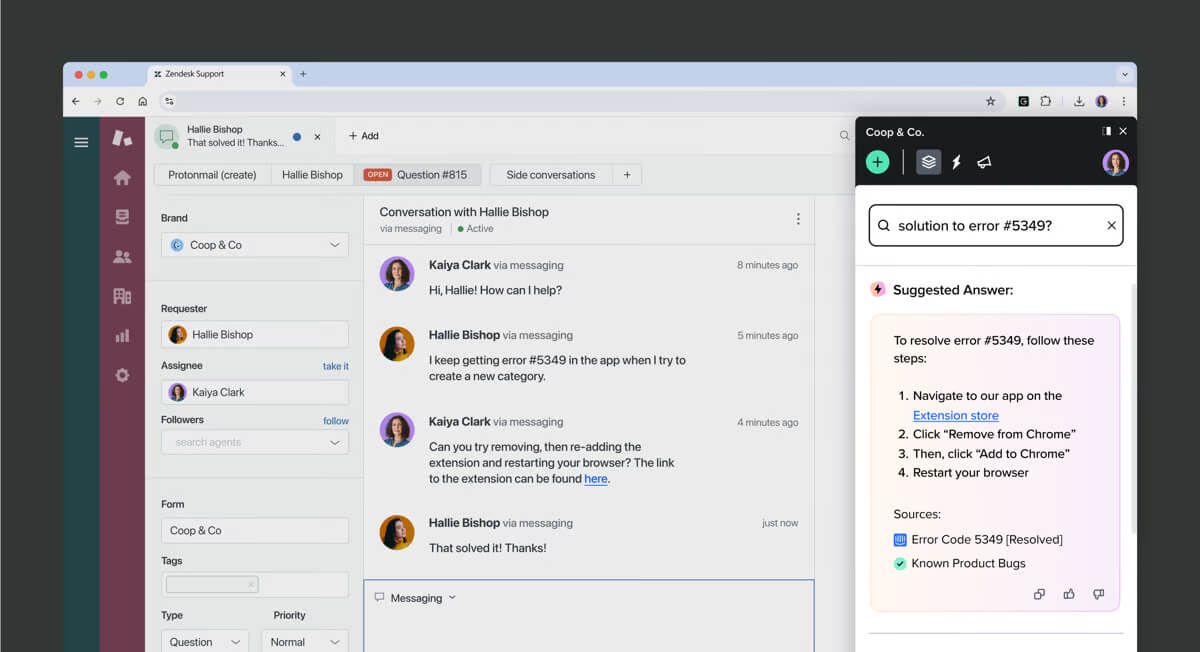1200x652 pixels.
Task: Open the Type dropdown set to Question
Action: (x=205, y=642)
